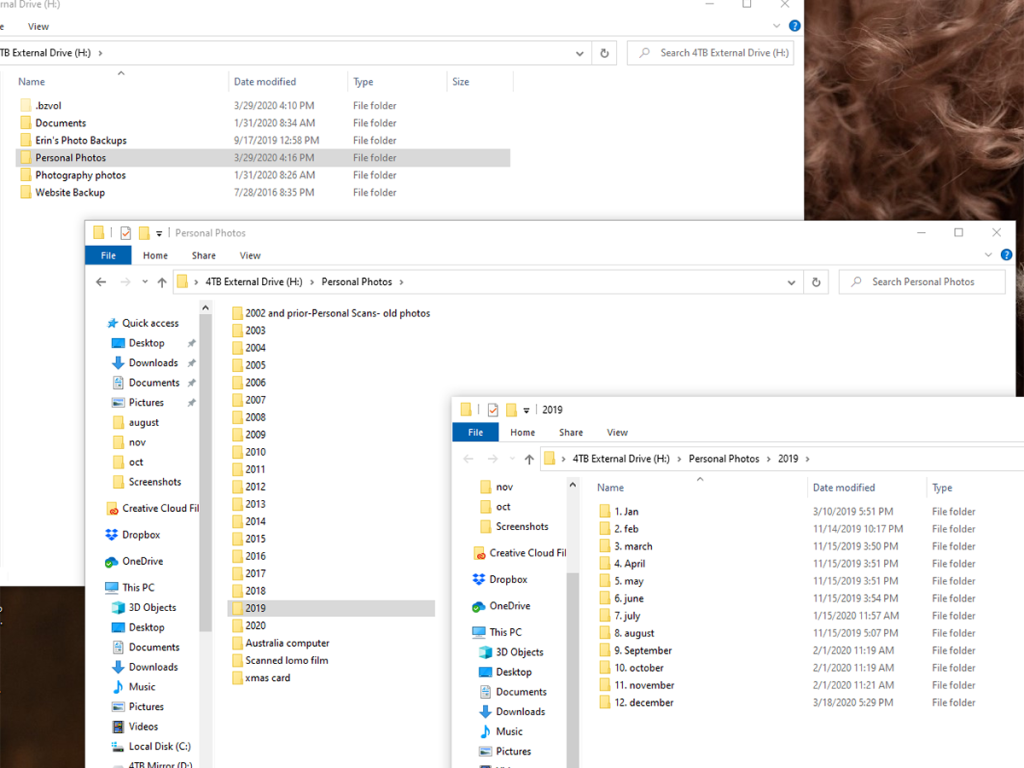Click Back arrow in Personal Photos window
This screenshot has width=1024, height=768.
tap(101, 282)
